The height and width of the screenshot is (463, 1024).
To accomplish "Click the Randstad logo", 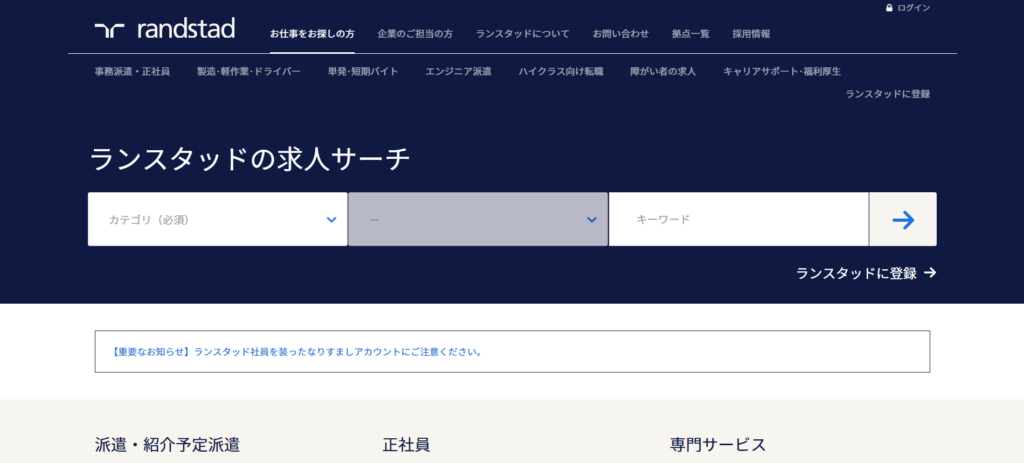I will point(165,29).
